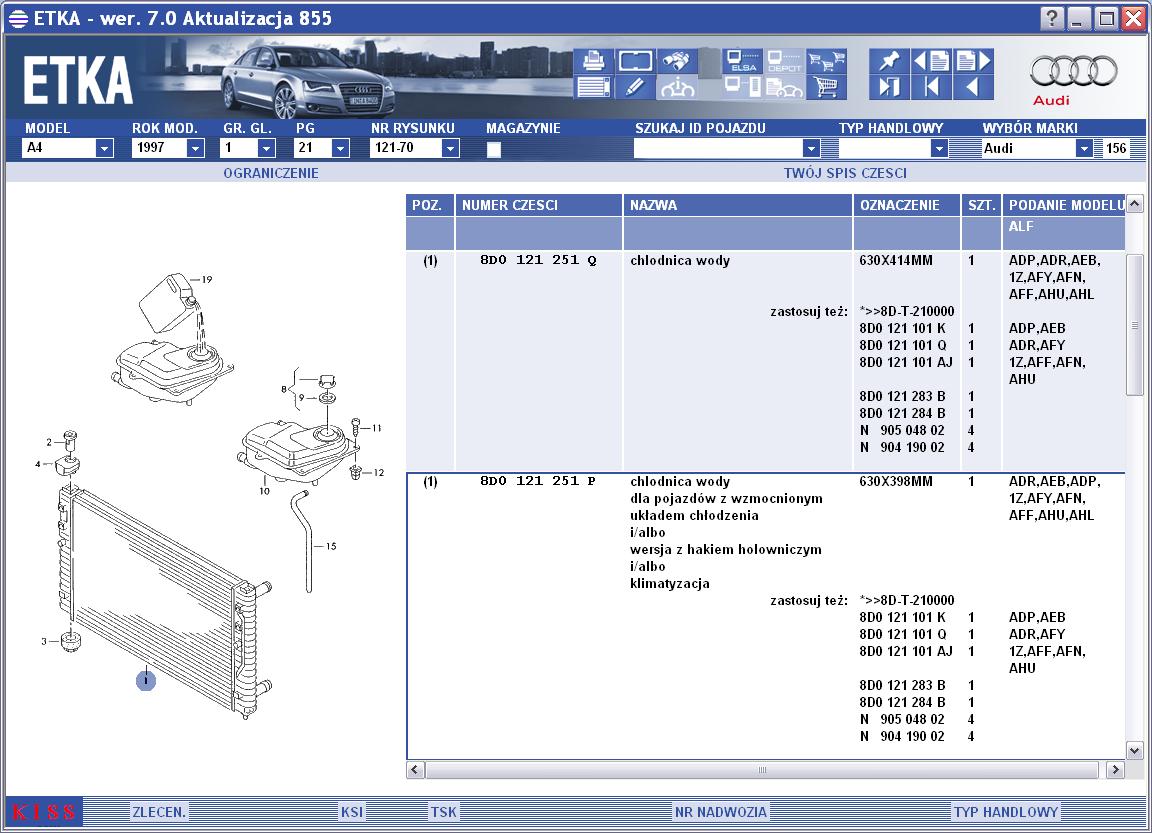Toggle the MAGAZYNIE checkbox
The image size is (1152, 833).
(x=494, y=149)
